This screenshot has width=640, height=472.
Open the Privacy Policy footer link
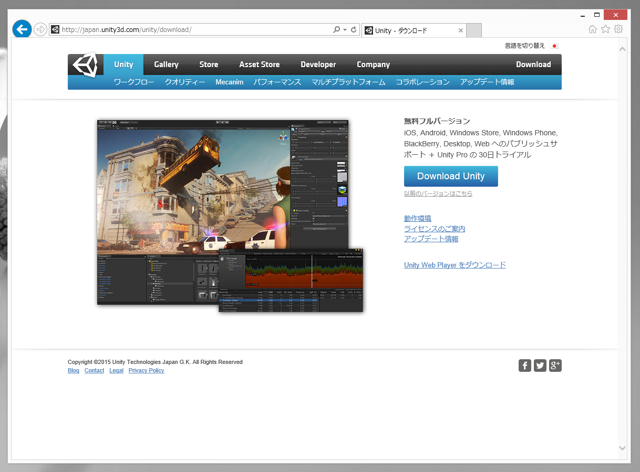point(146,370)
